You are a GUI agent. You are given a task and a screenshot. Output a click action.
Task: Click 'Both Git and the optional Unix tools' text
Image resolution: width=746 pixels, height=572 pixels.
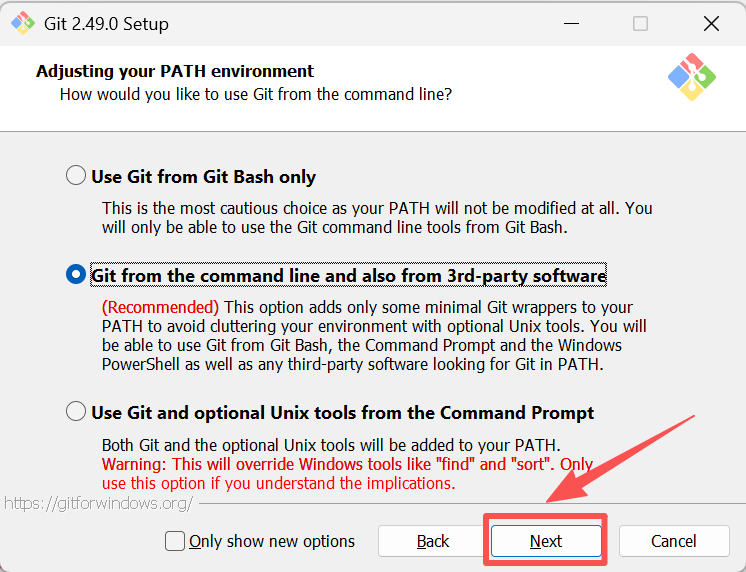[331, 445]
